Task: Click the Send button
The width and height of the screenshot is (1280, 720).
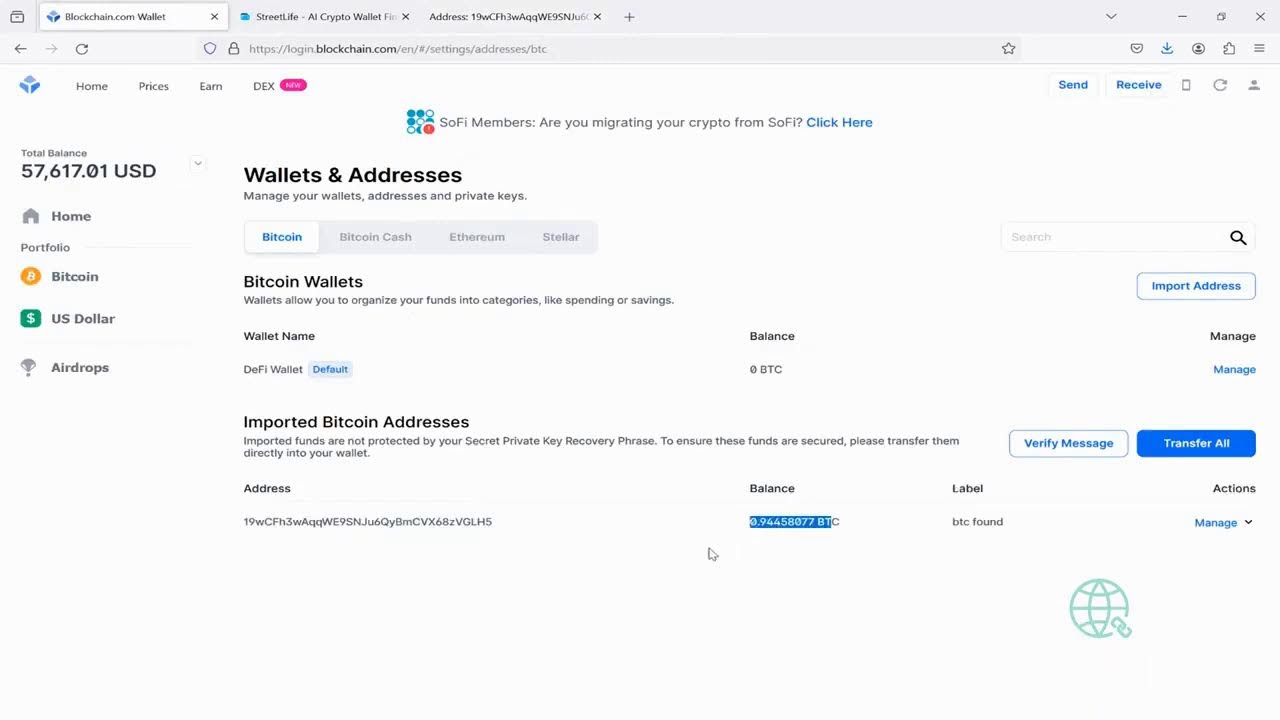Action: 1073,85
